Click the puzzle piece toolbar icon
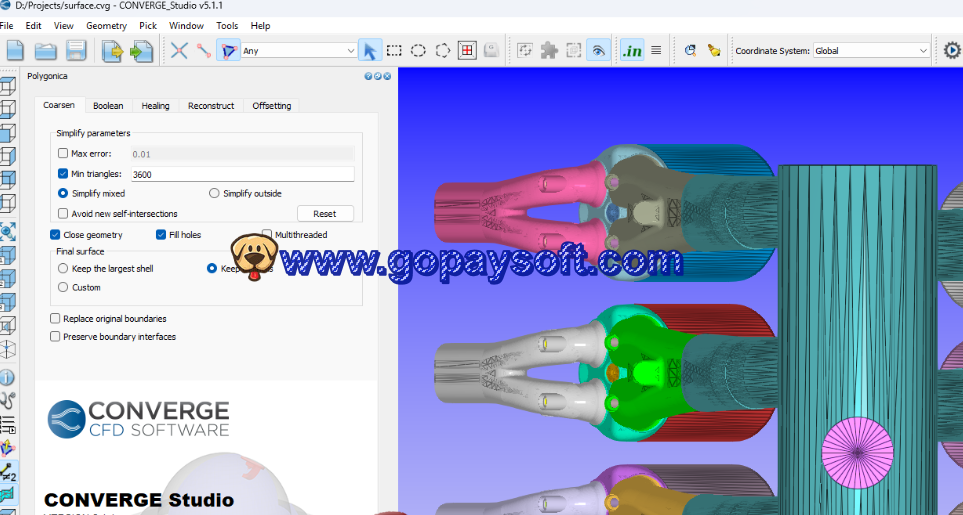 tap(549, 50)
